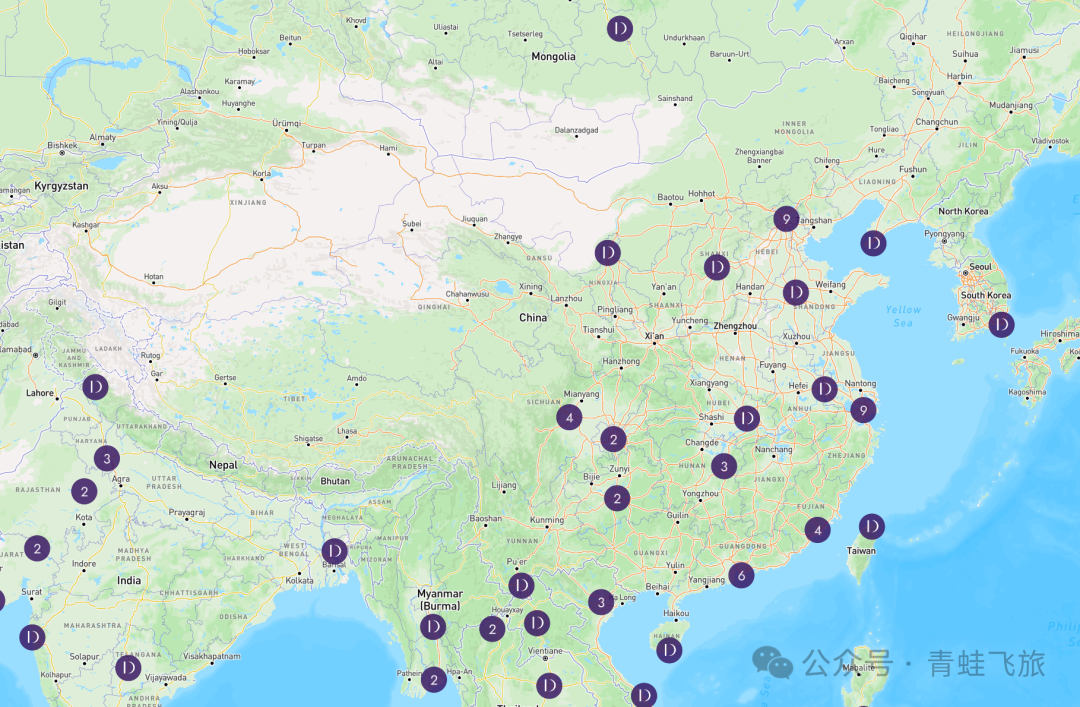Click the North Korea label
The image size is (1080, 707).
963,212
